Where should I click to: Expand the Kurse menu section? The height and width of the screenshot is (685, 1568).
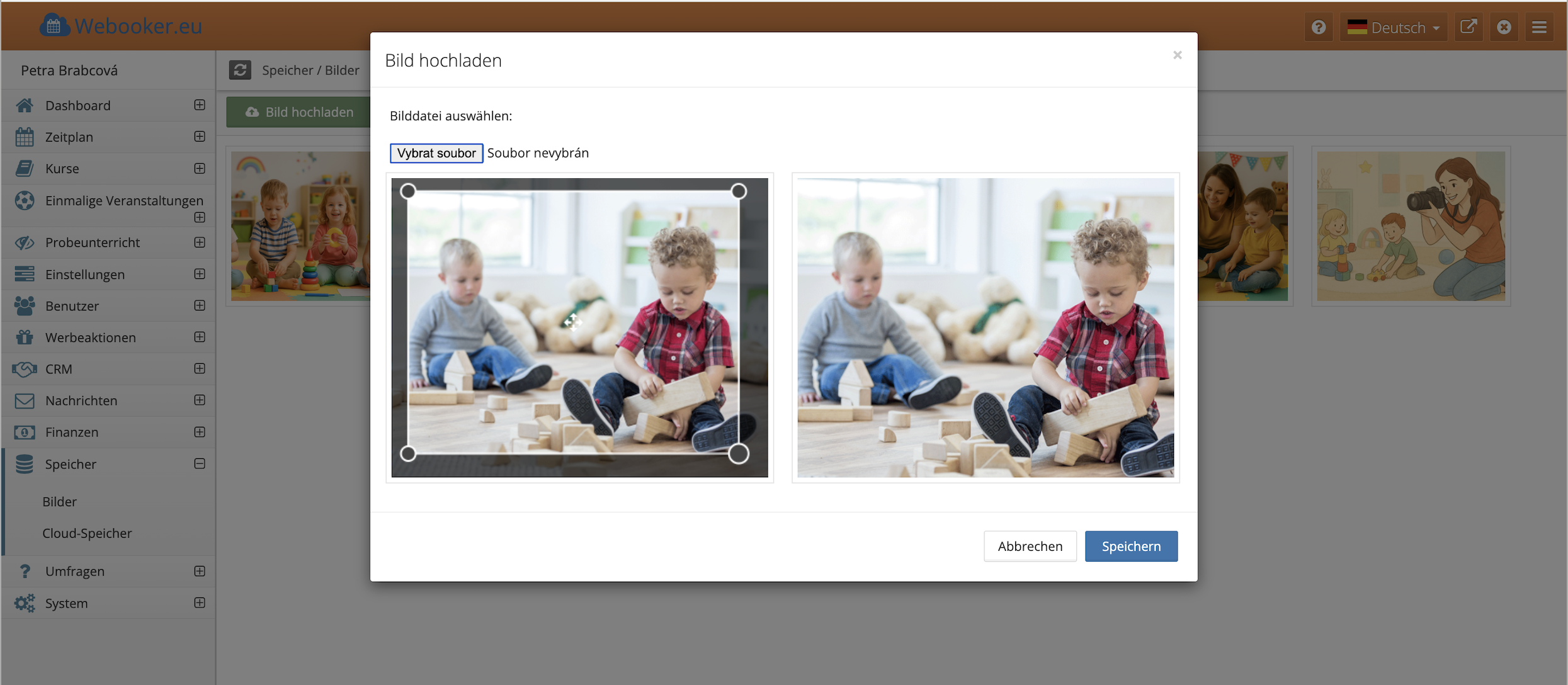[x=200, y=168]
